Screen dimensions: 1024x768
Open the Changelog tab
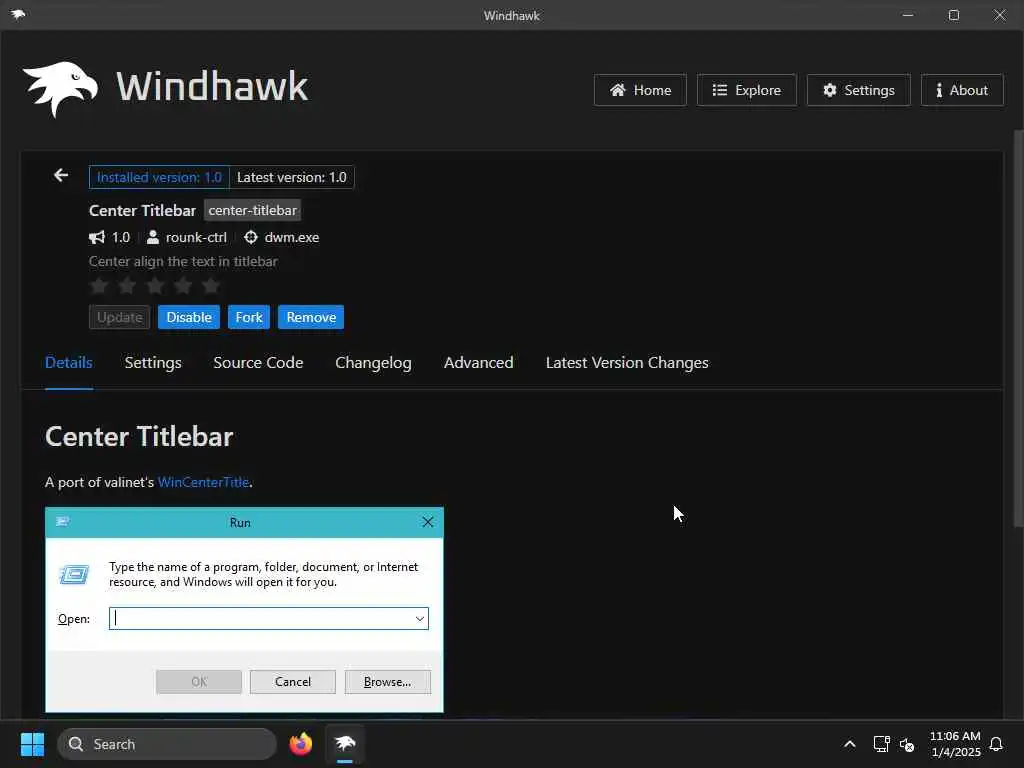pyautogui.click(x=374, y=363)
